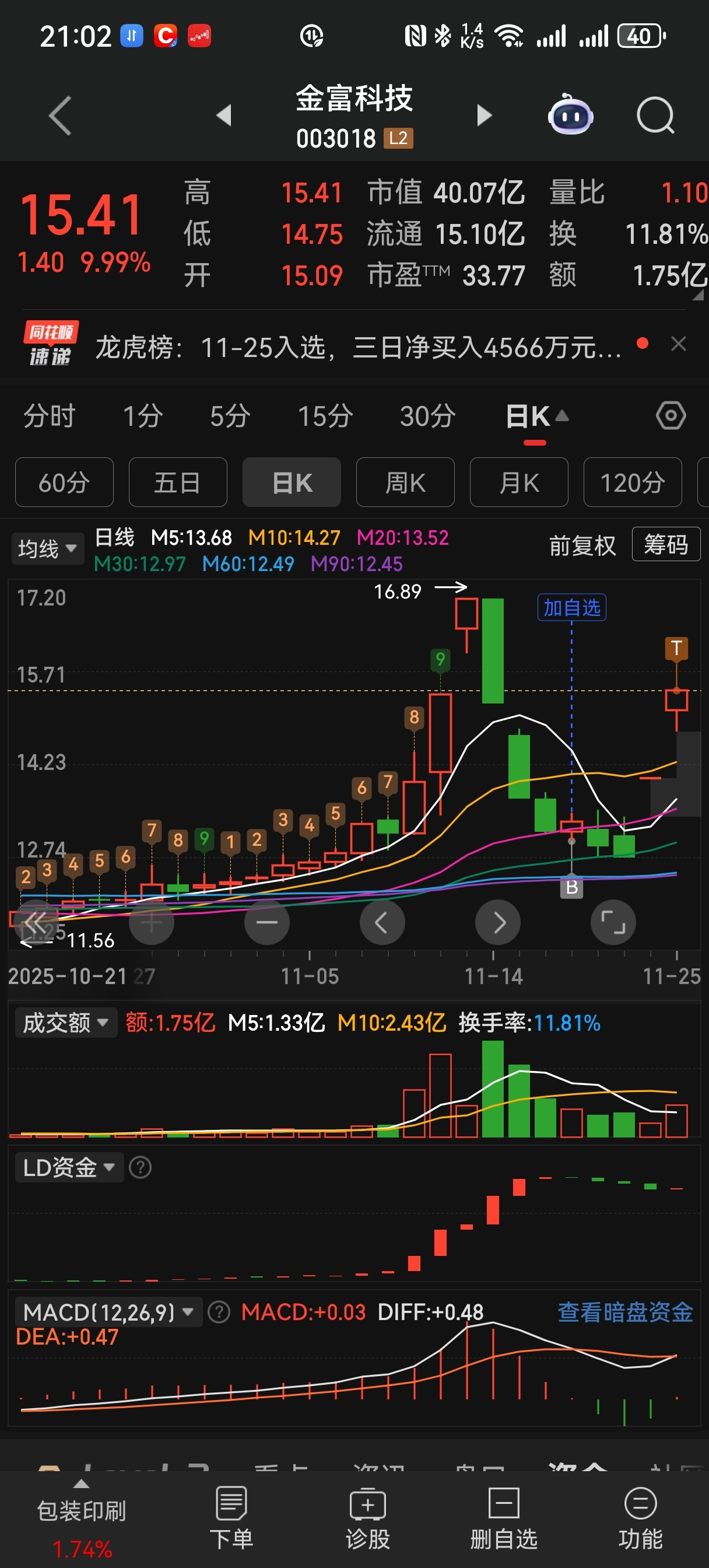Switch to 15分 chart tab
Screen dimensions: 709x1568
coord(325,416)
